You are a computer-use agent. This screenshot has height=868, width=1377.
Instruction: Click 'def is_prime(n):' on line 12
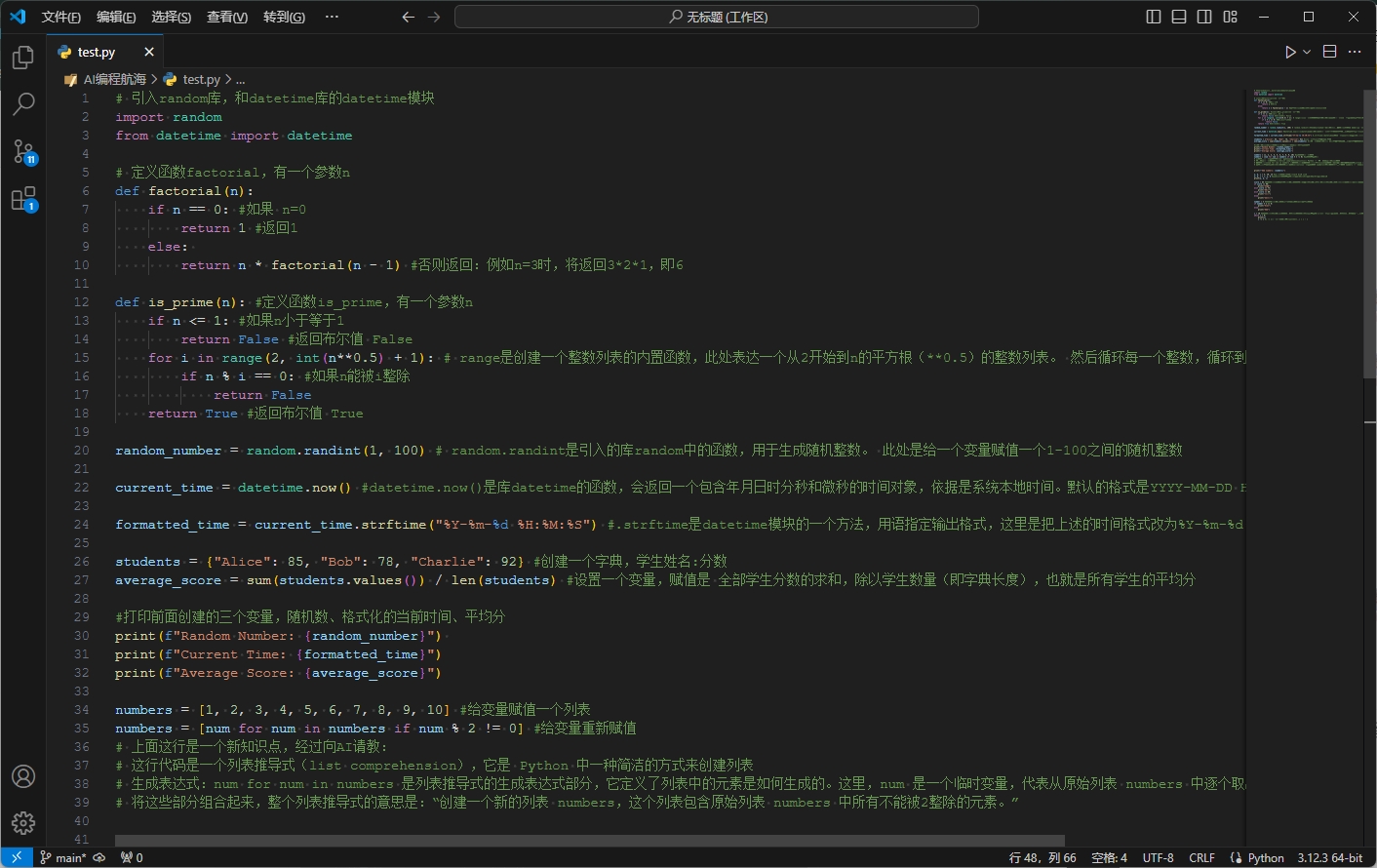180,302
